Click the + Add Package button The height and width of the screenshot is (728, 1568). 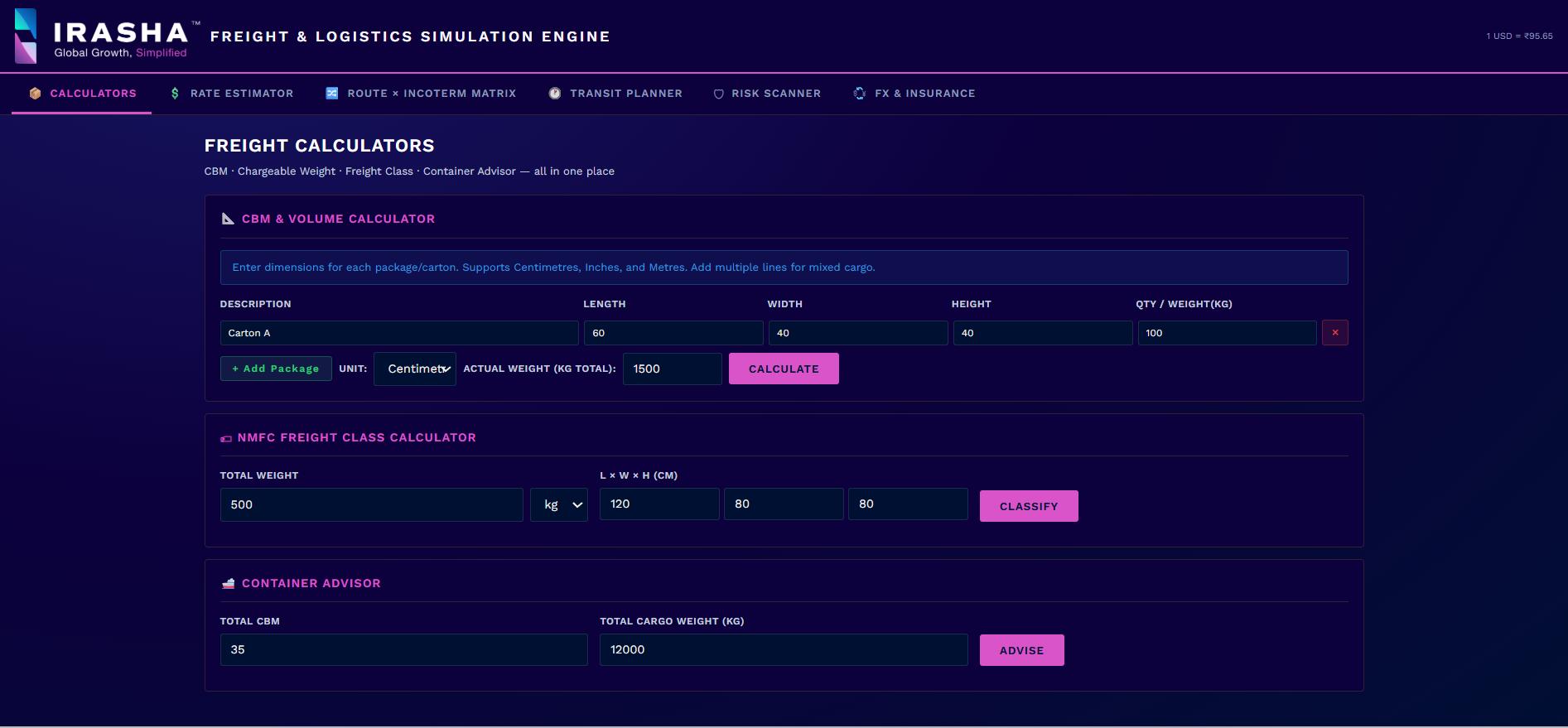276,369
